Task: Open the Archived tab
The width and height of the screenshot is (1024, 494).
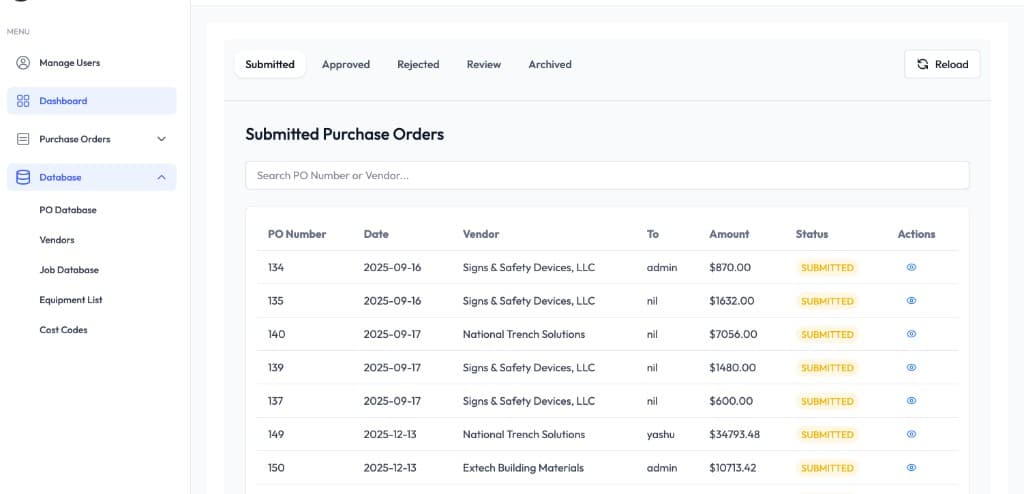Action: (550, 64)
